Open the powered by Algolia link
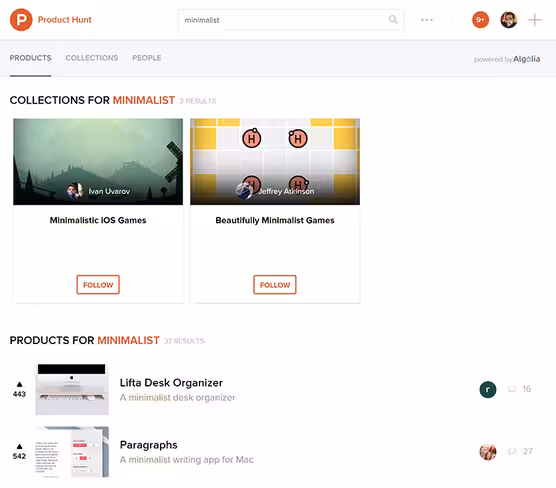The width and height of the screenshot is (556, 488). click(x=507, y=59)
